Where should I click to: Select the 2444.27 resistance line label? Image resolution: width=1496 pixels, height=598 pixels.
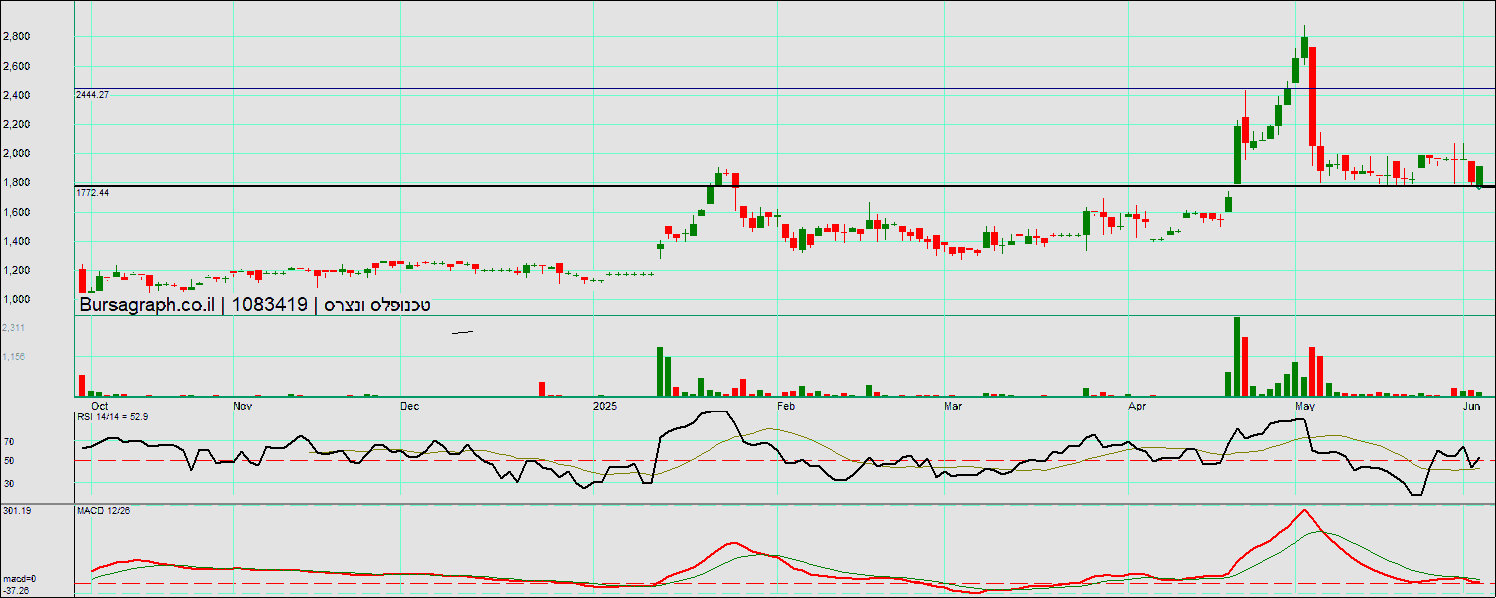92,94
